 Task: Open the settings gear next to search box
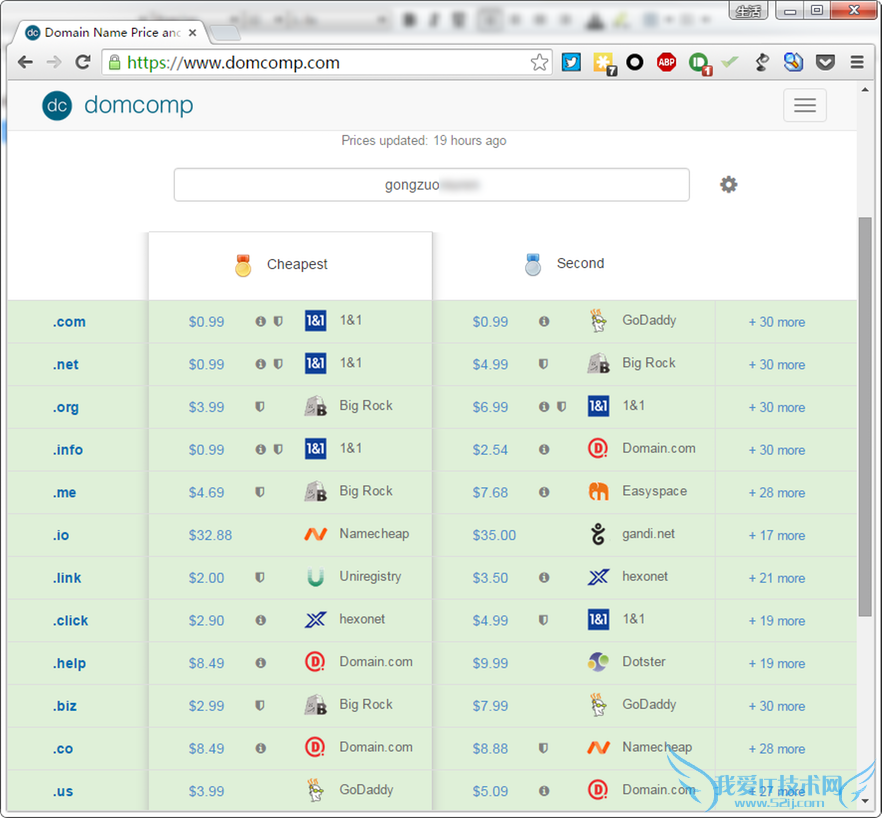[x=728, y=185]
